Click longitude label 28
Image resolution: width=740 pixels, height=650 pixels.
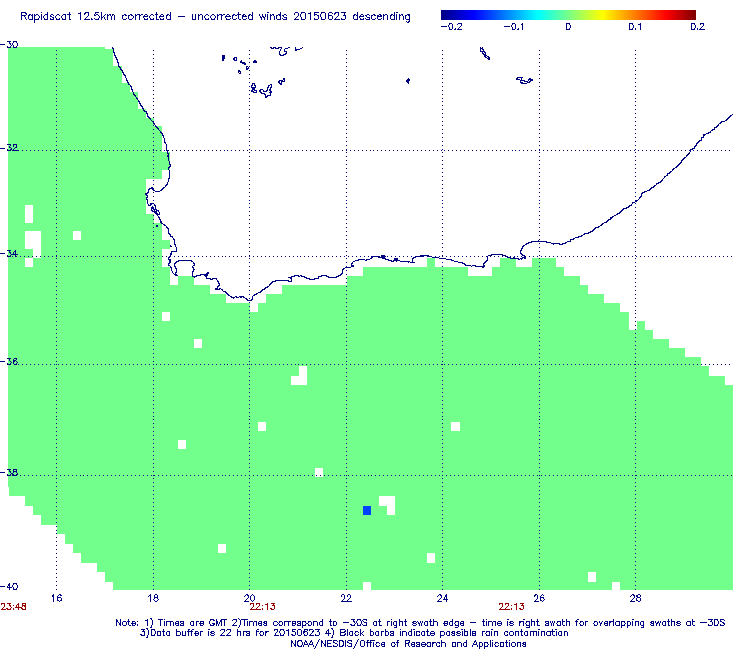pos(635,598)
